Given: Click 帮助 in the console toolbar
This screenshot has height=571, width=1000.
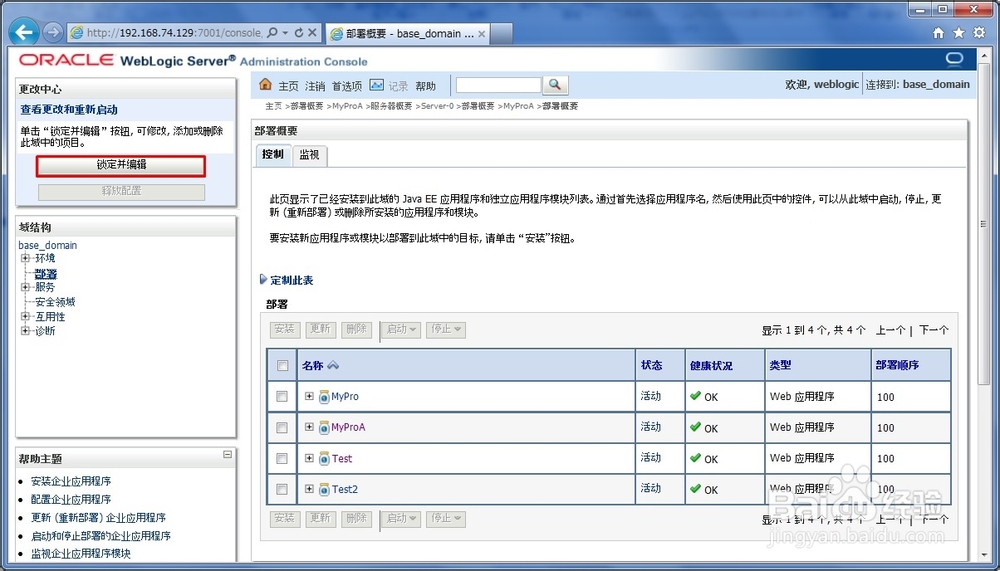Looking at the screenshot, I should 425,85.
